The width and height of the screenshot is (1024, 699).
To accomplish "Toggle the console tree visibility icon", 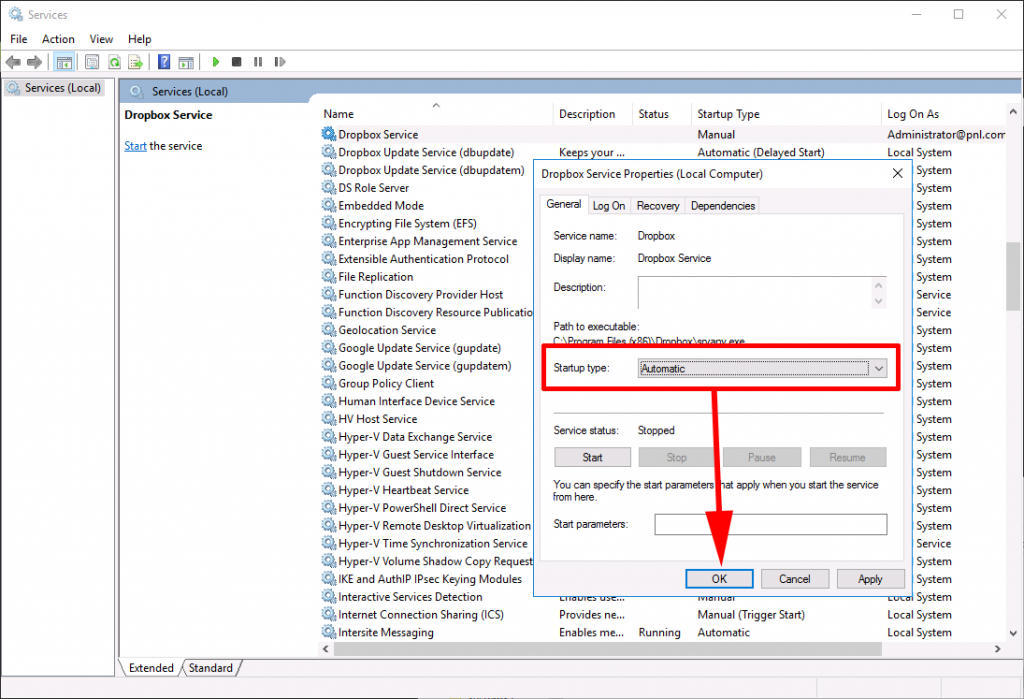I will pyautogui.click(x=64, y=62).
